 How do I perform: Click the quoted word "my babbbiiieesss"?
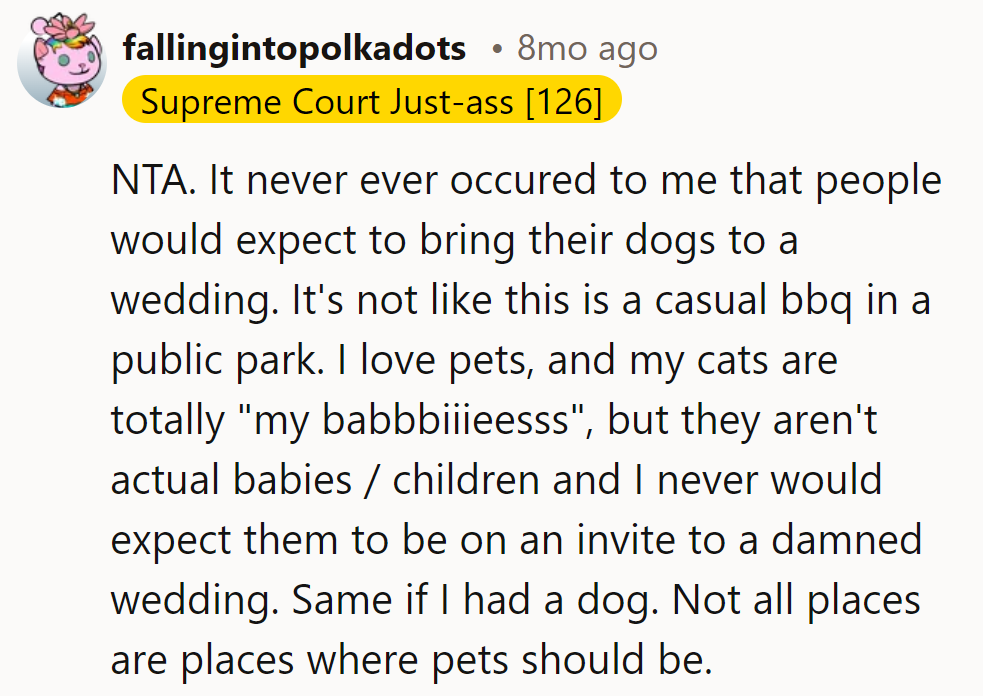pyautogui.click(x=421, y=421)
